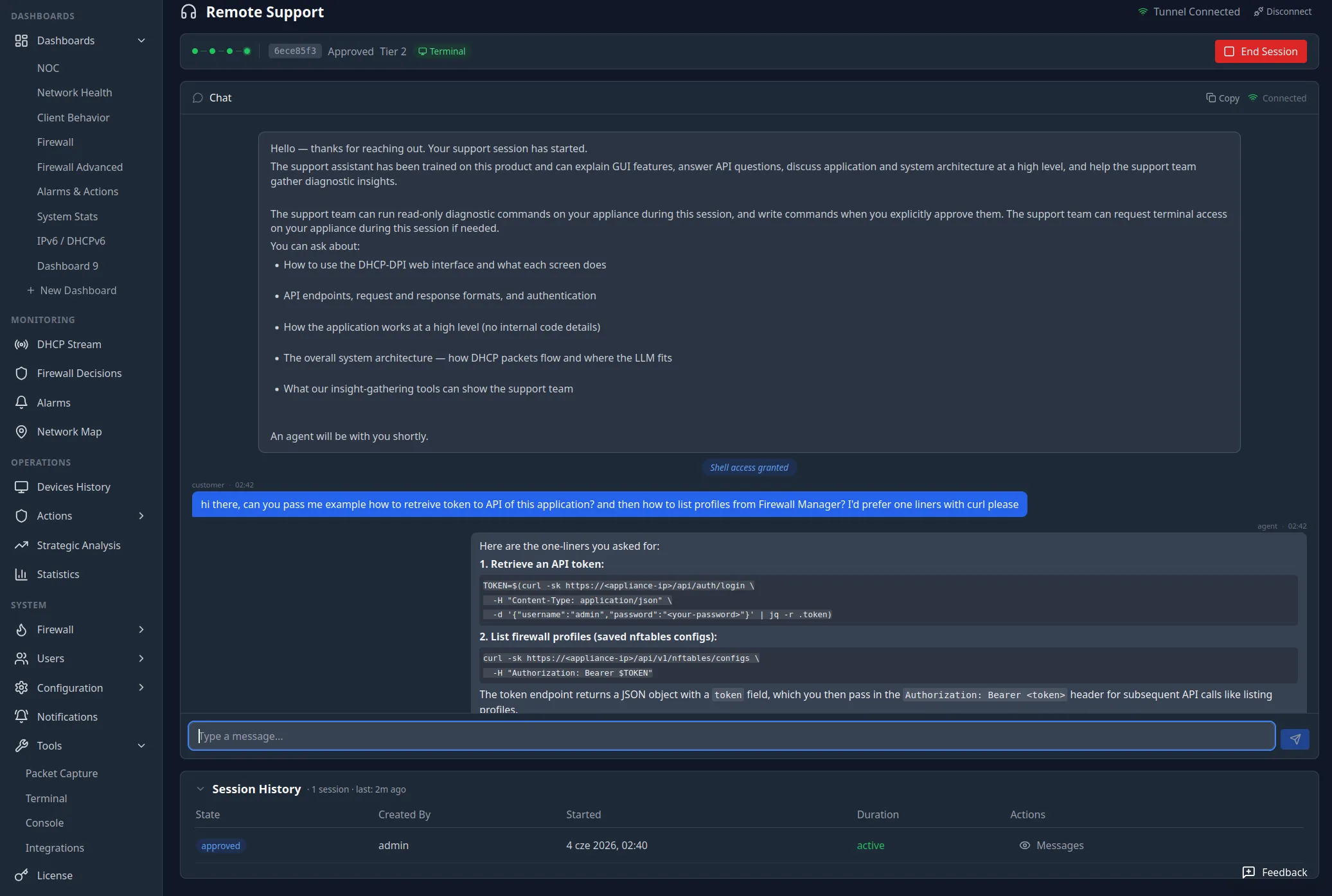Click the session ID 6ece85f3 badge
The image size is (1332, 896).
(x=295, y=51)
